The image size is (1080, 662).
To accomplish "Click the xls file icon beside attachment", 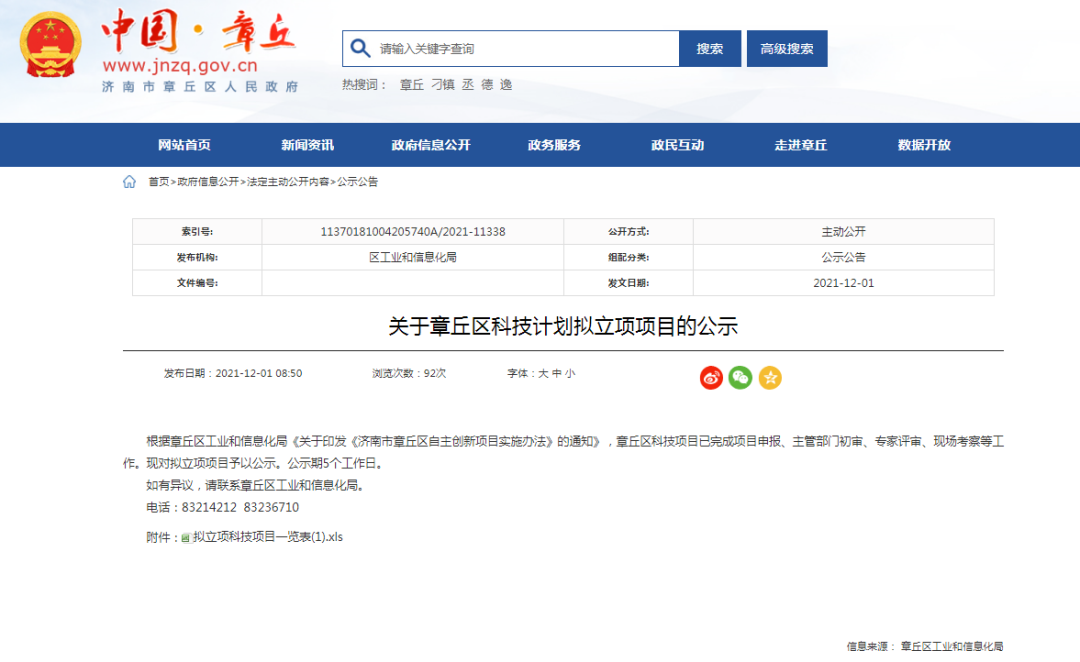I will (x=185, y=537).
